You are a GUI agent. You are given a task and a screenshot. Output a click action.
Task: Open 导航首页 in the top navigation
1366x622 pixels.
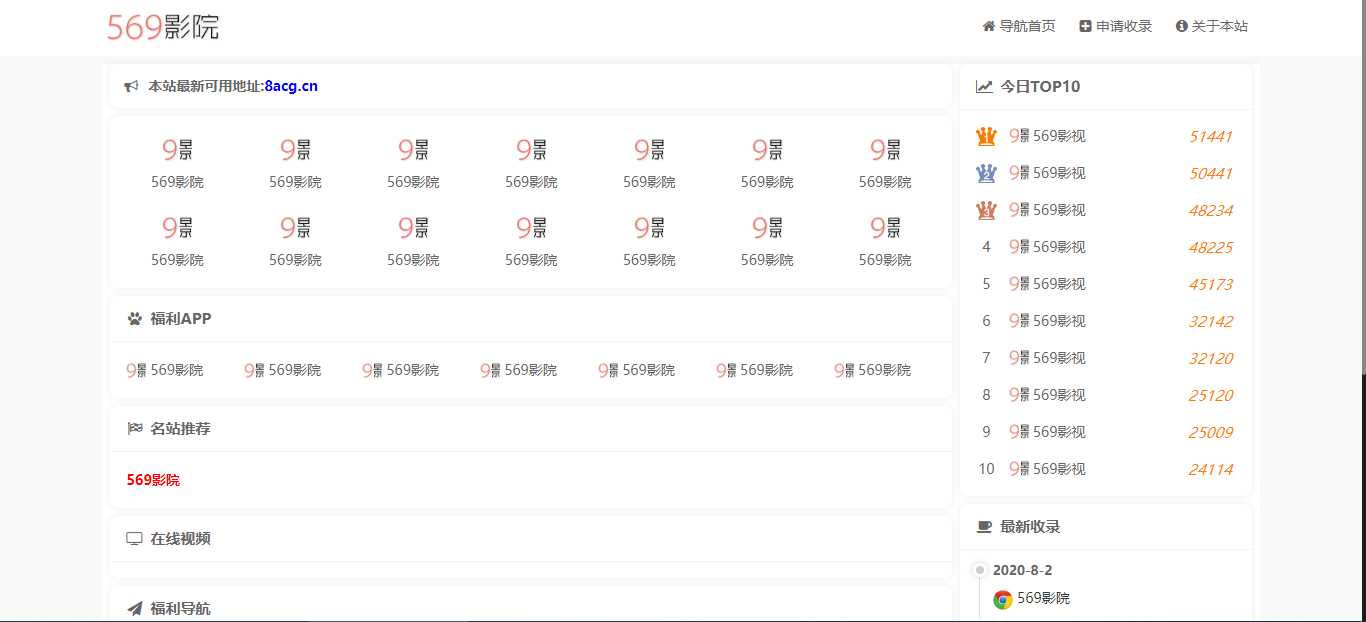coord(1018,26)
